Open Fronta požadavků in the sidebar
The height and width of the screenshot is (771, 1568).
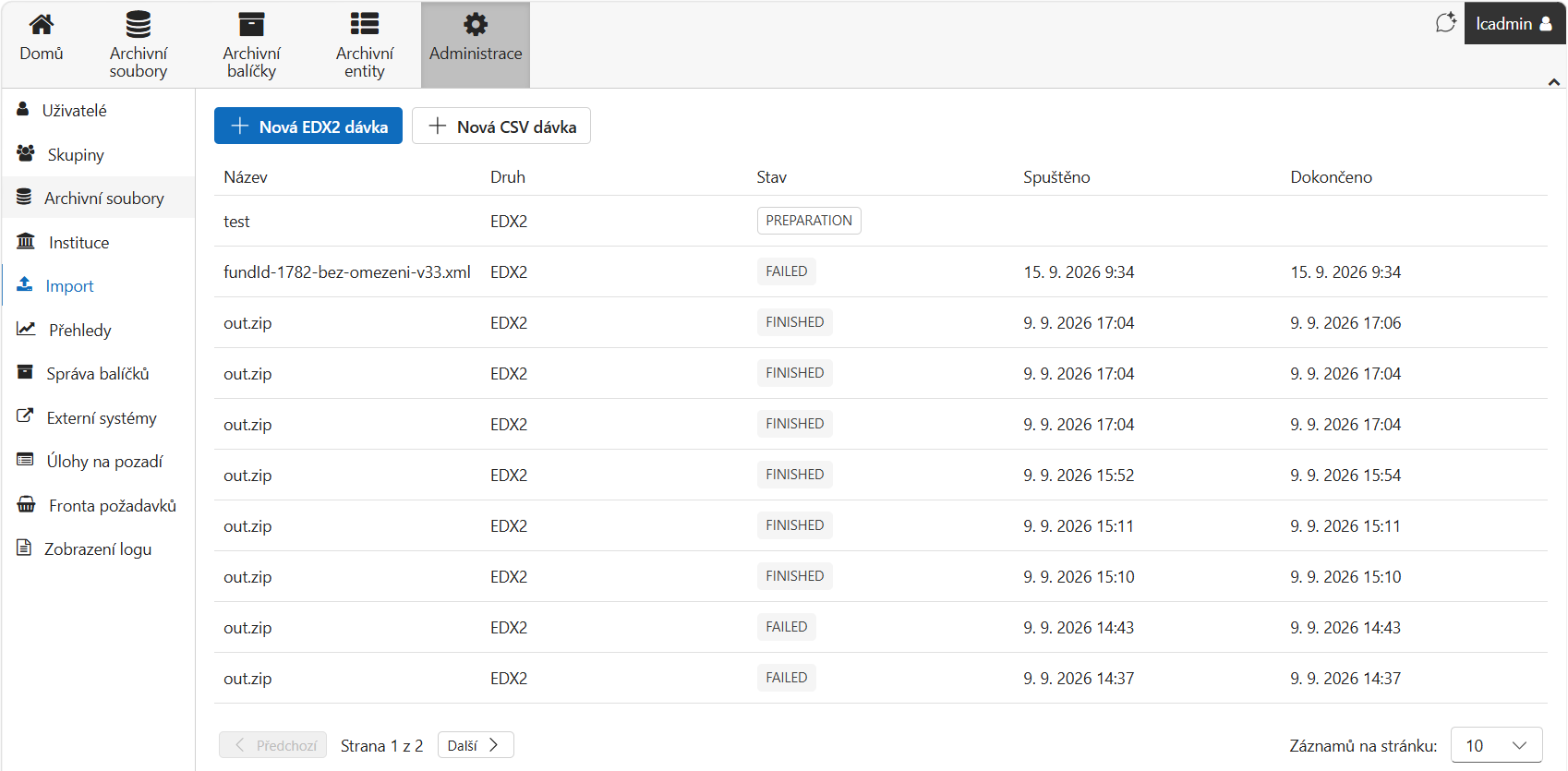(98, 505)
